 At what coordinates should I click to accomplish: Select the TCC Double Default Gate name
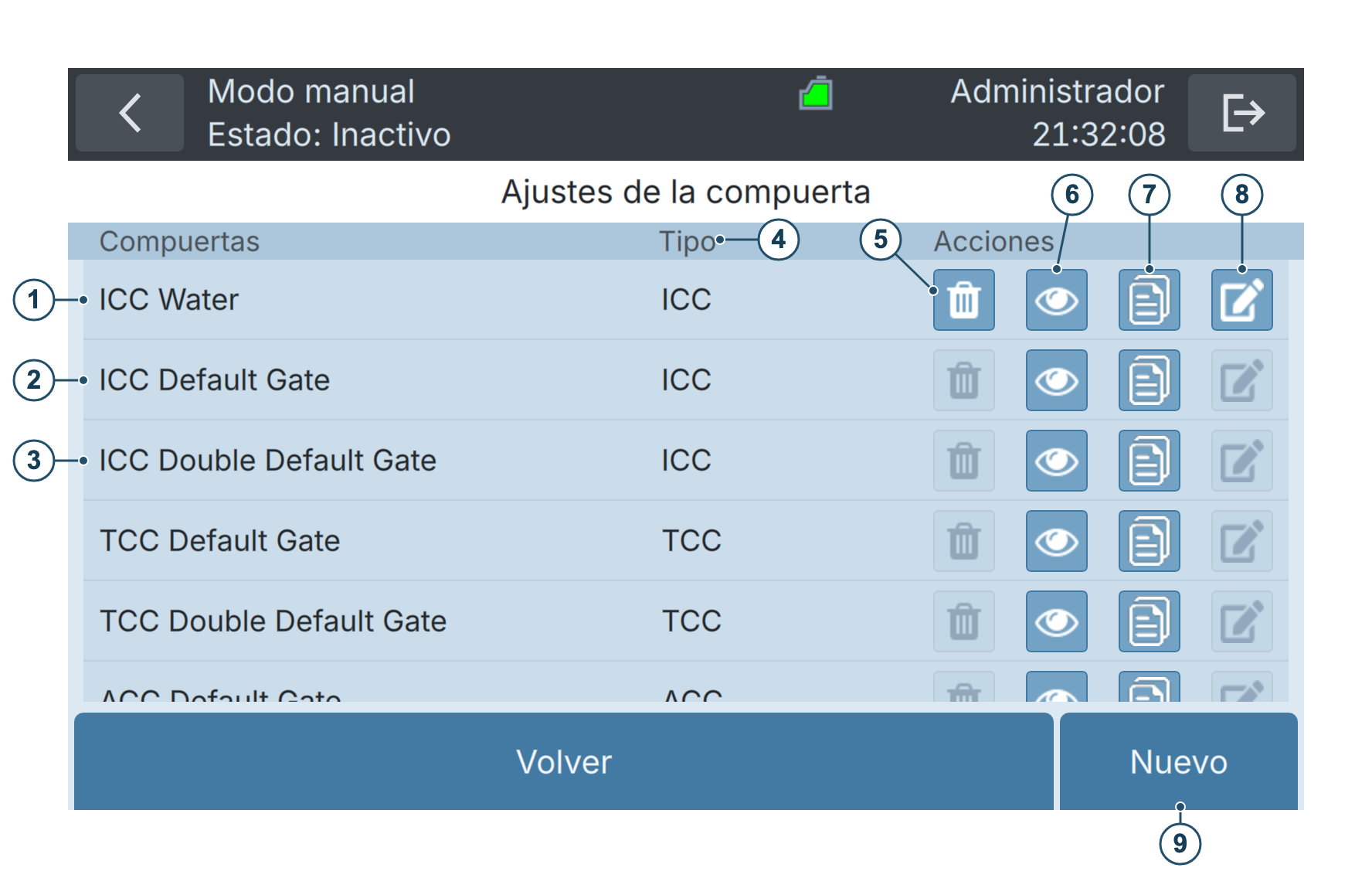coord(273,621)
